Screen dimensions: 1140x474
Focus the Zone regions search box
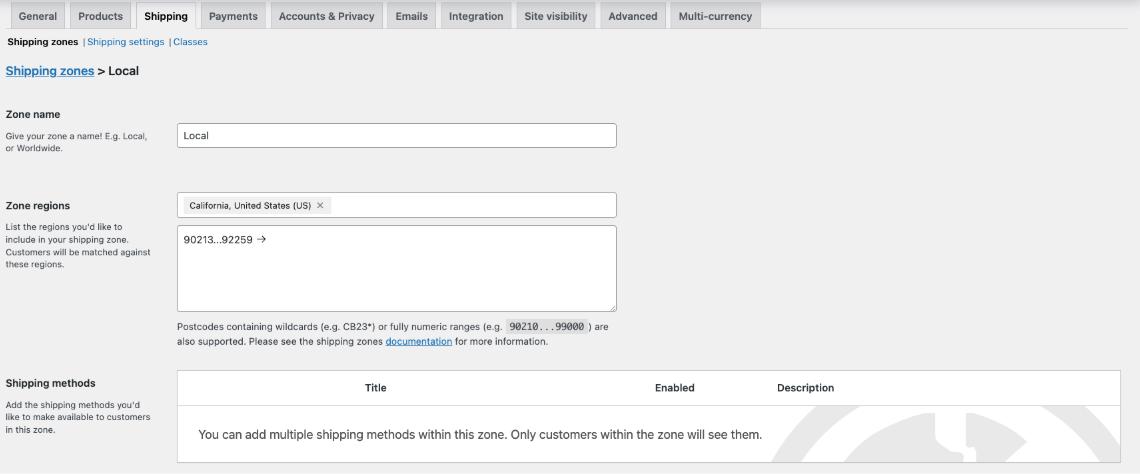(x=470, y=206)
